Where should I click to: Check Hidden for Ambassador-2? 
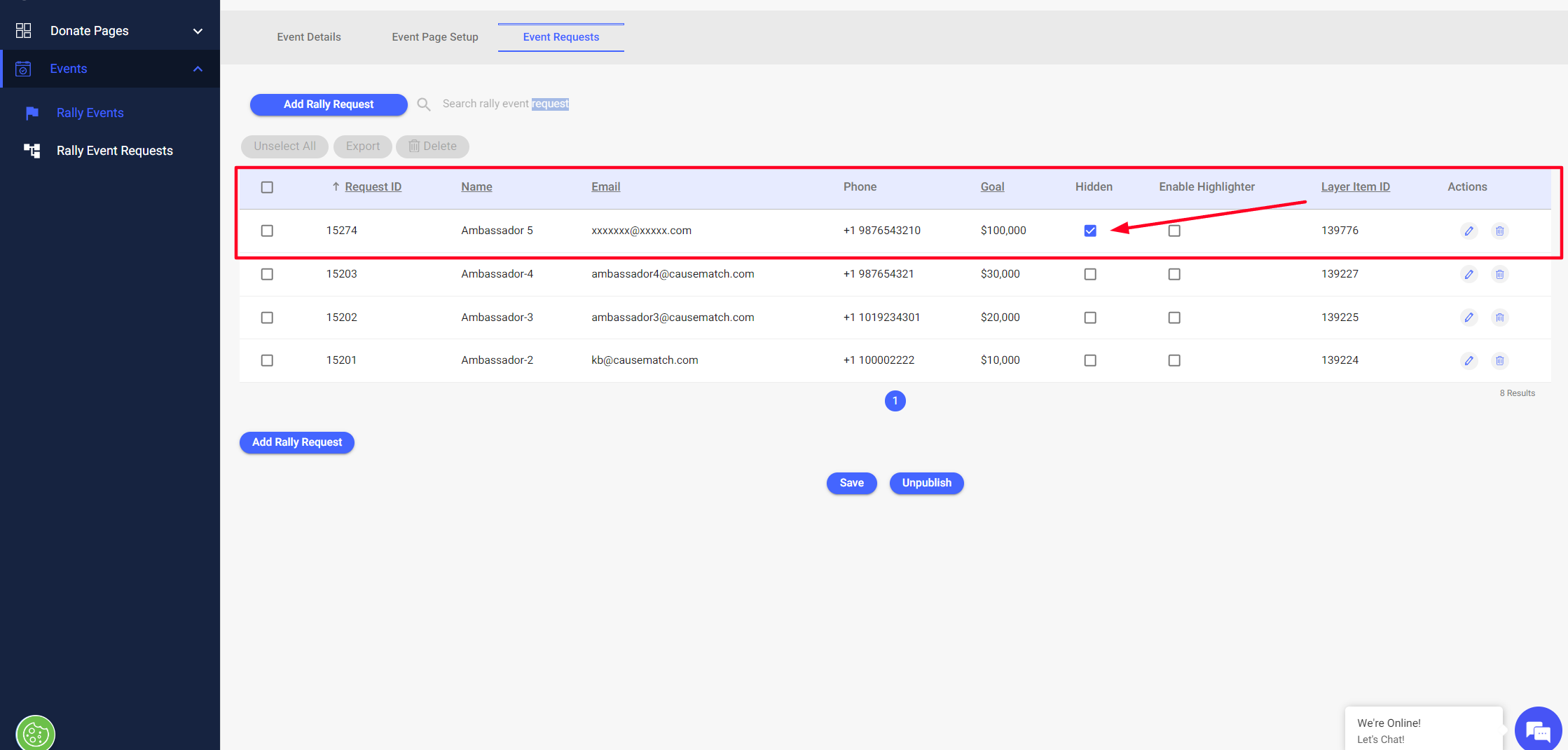tap(1090, 360)
